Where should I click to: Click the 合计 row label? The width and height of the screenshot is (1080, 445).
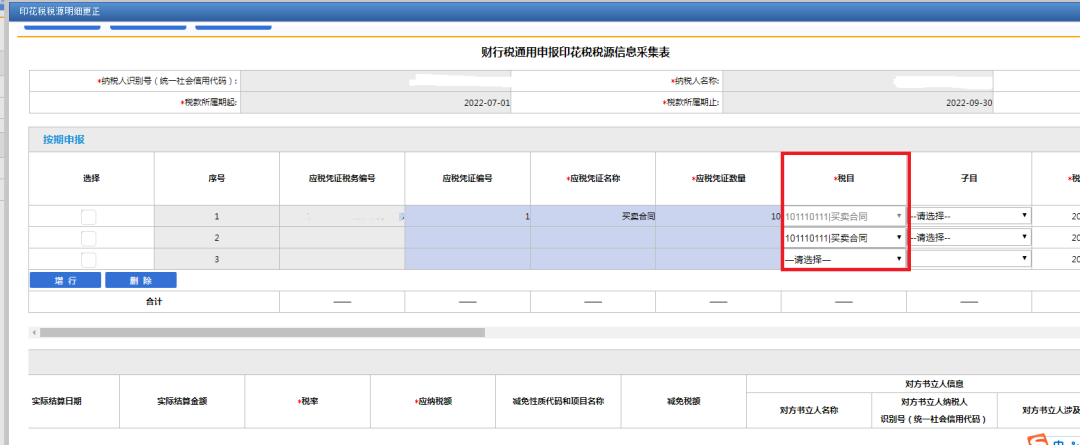(x=154, y=302)
